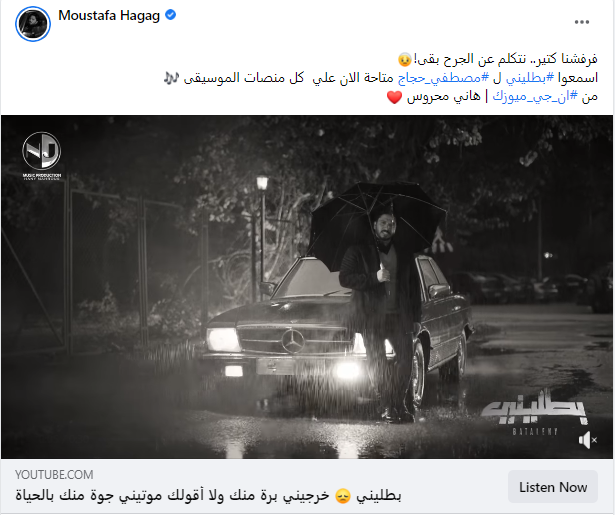Click the video thumbnail to play
The image size is (615, 515).
(307, 287)
